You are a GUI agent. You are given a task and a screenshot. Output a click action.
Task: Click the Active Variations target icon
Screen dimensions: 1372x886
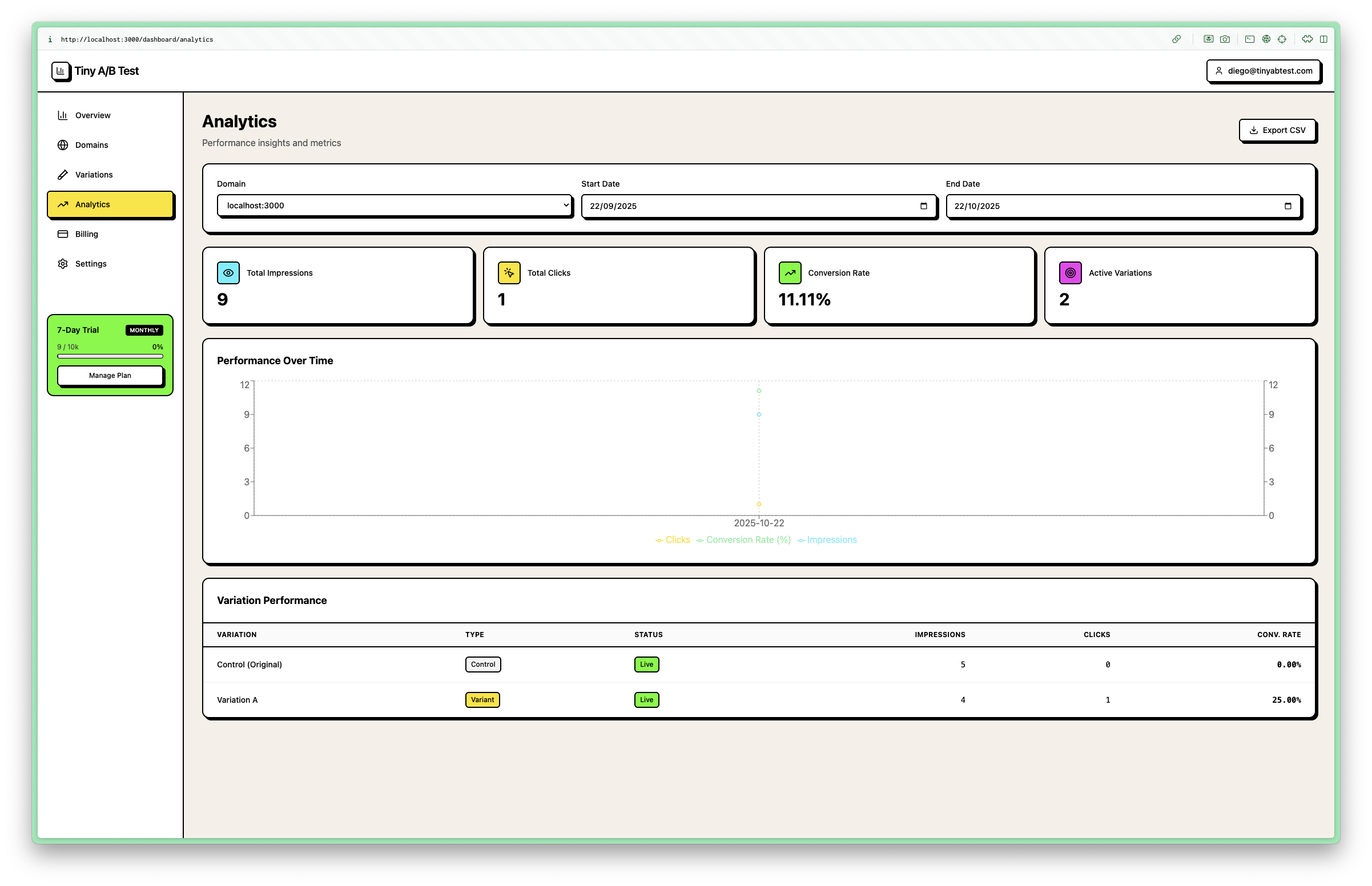click(x=1070, y=273)
